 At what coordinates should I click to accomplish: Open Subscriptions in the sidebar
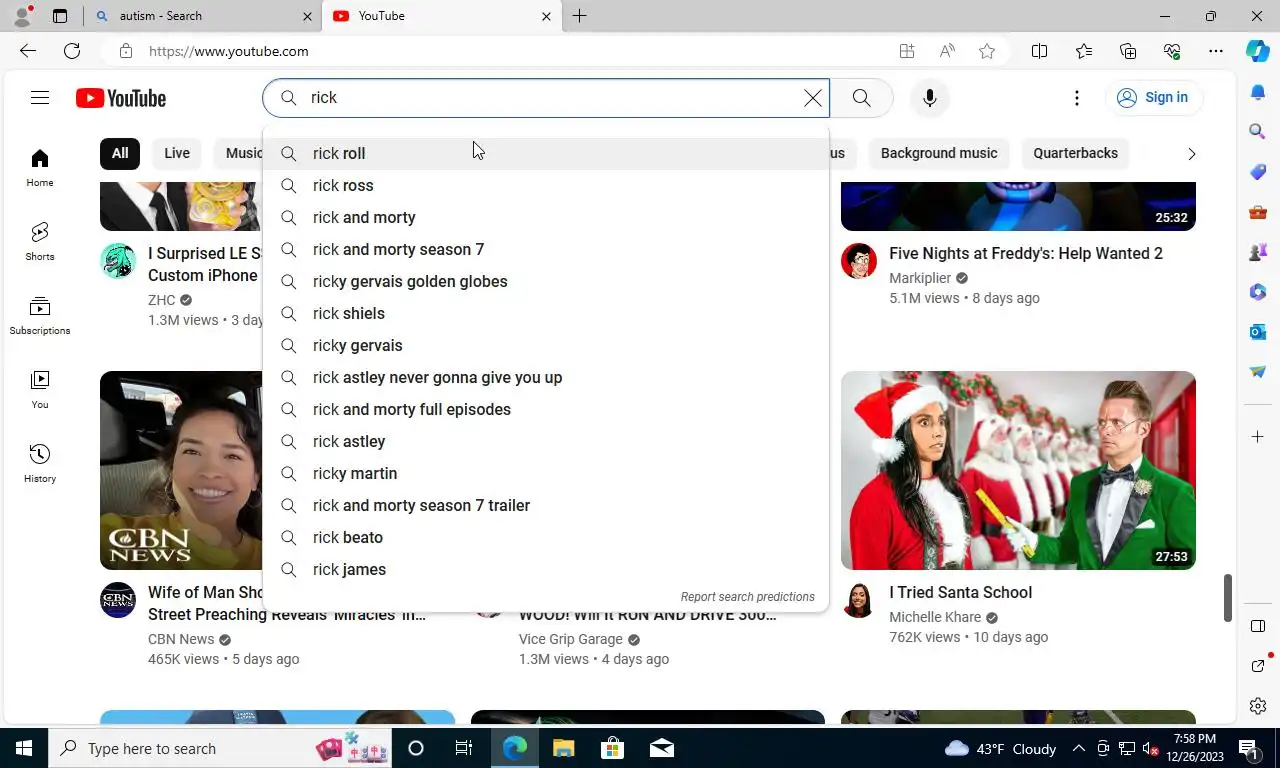(x=40, y=316)
